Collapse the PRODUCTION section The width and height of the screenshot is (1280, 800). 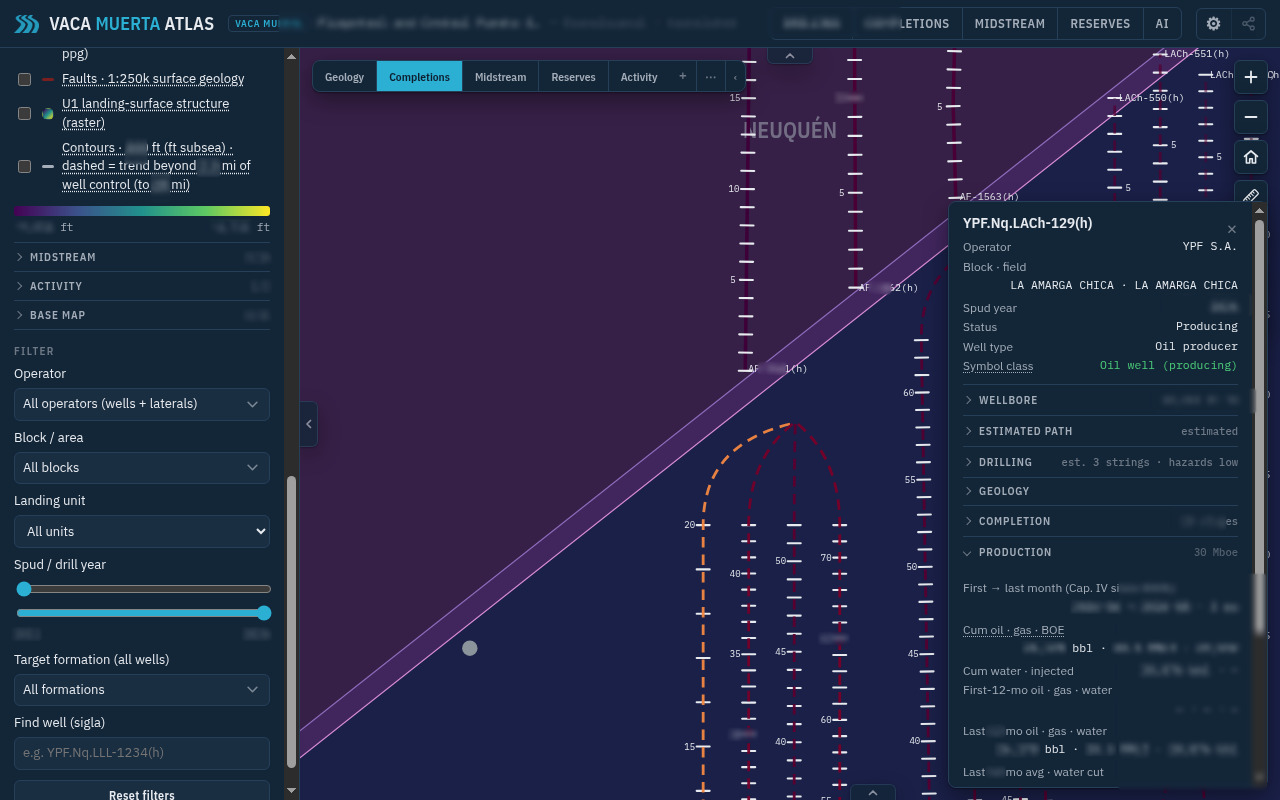(1100, 552)
